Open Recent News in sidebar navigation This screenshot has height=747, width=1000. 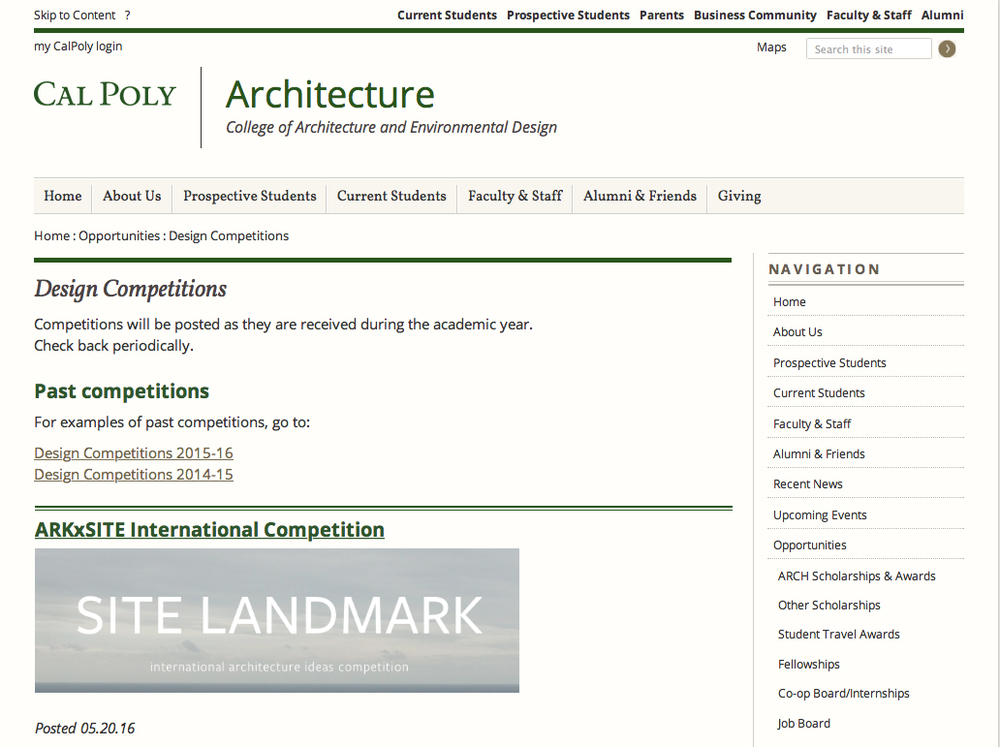[808, 484]
